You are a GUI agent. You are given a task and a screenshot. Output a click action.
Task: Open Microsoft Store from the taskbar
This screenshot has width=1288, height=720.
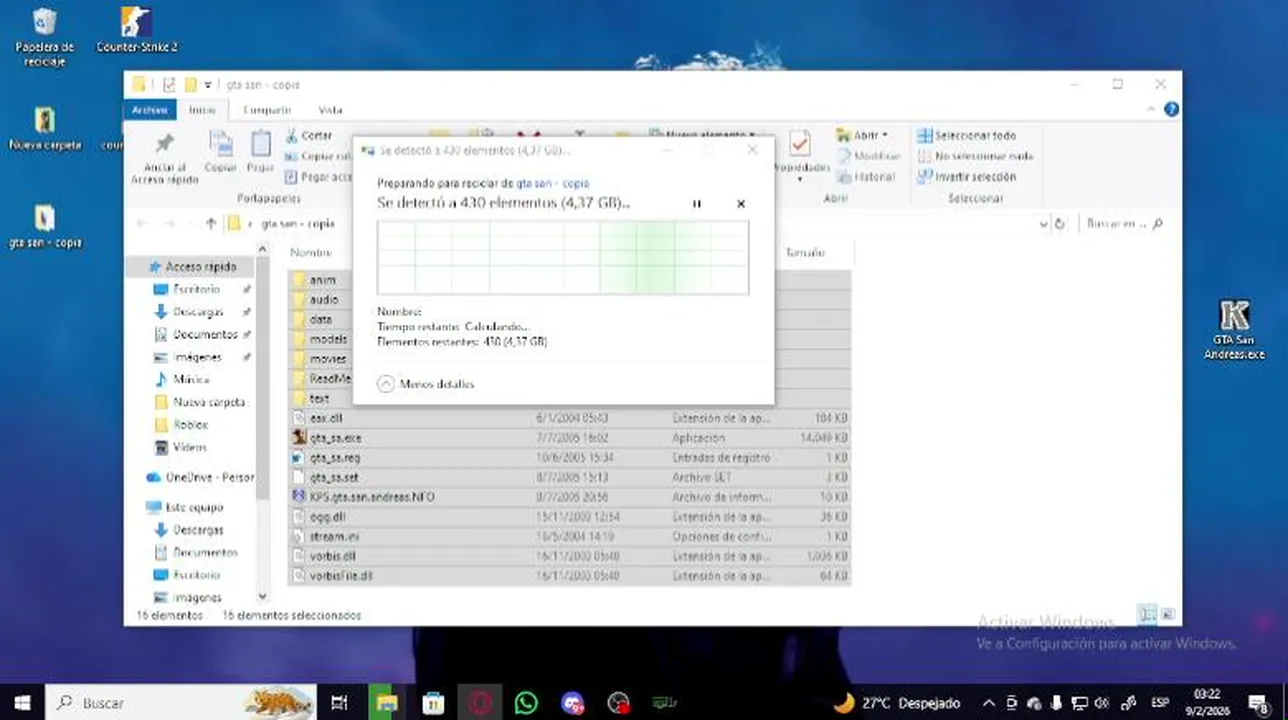pyautogui.click(x=433, y=703)
